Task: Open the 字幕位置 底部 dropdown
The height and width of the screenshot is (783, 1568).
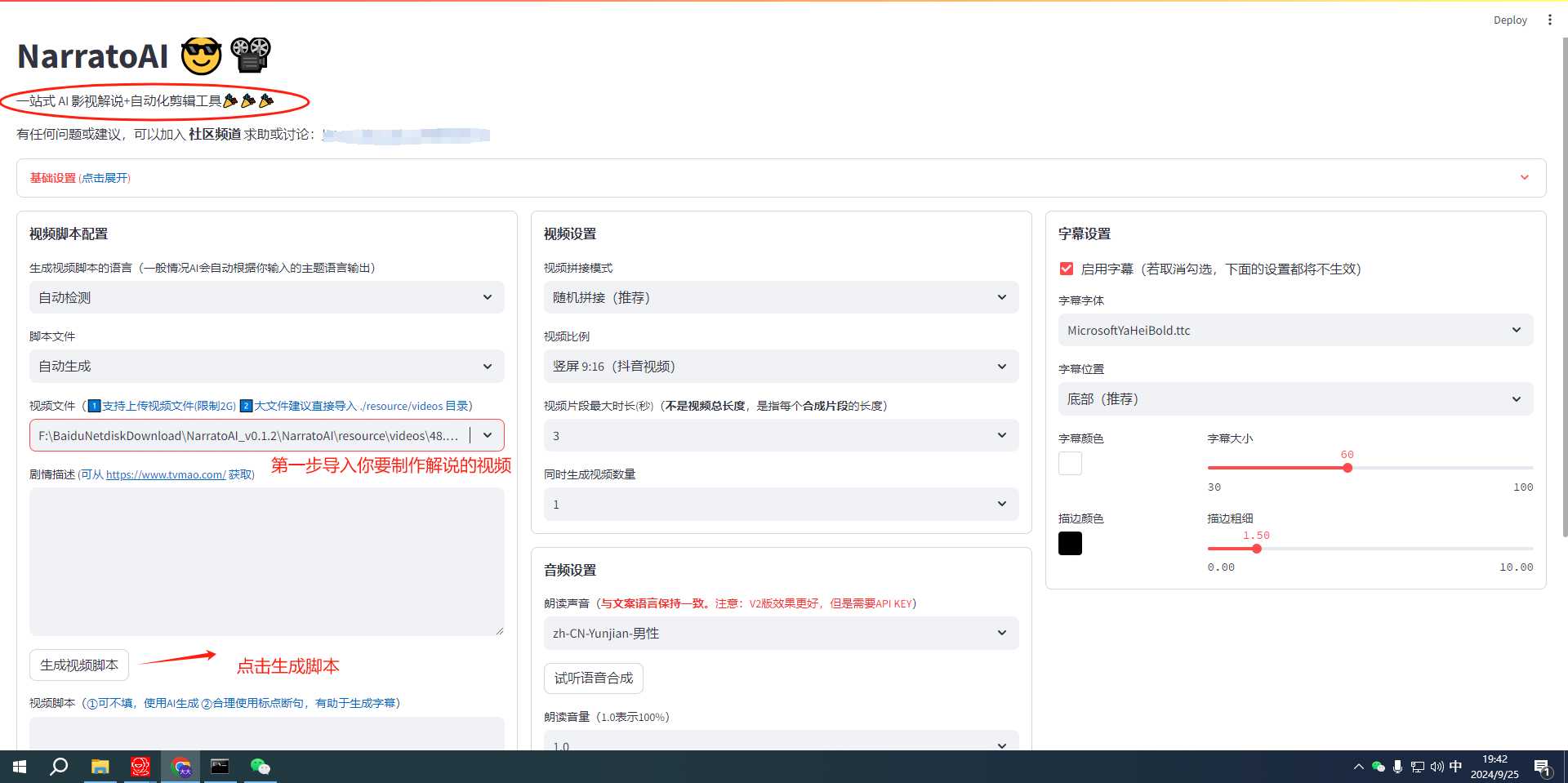Action: pos(1295,398)
